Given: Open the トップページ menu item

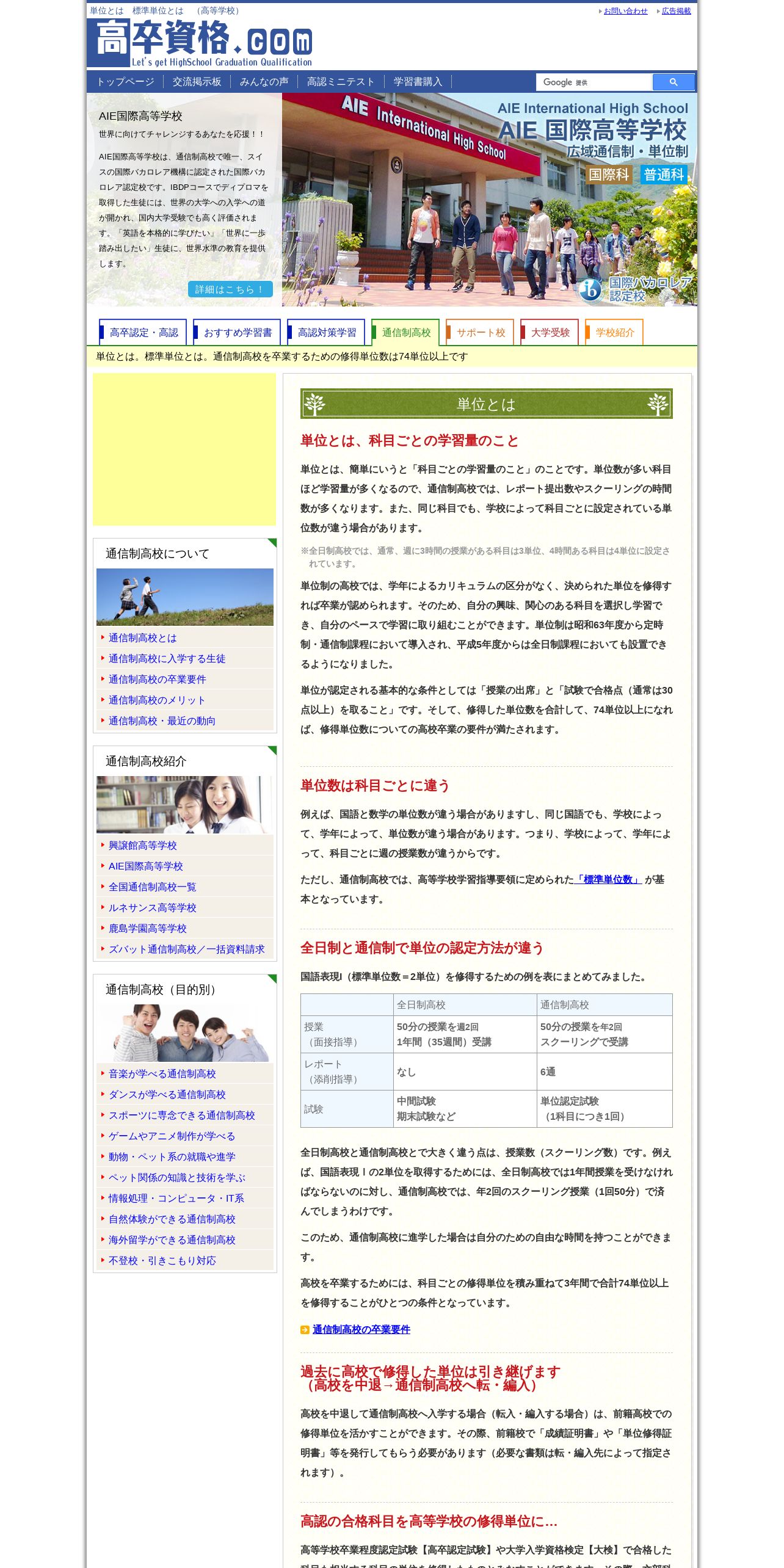Looking at the screenshot, I should [125, 82].
